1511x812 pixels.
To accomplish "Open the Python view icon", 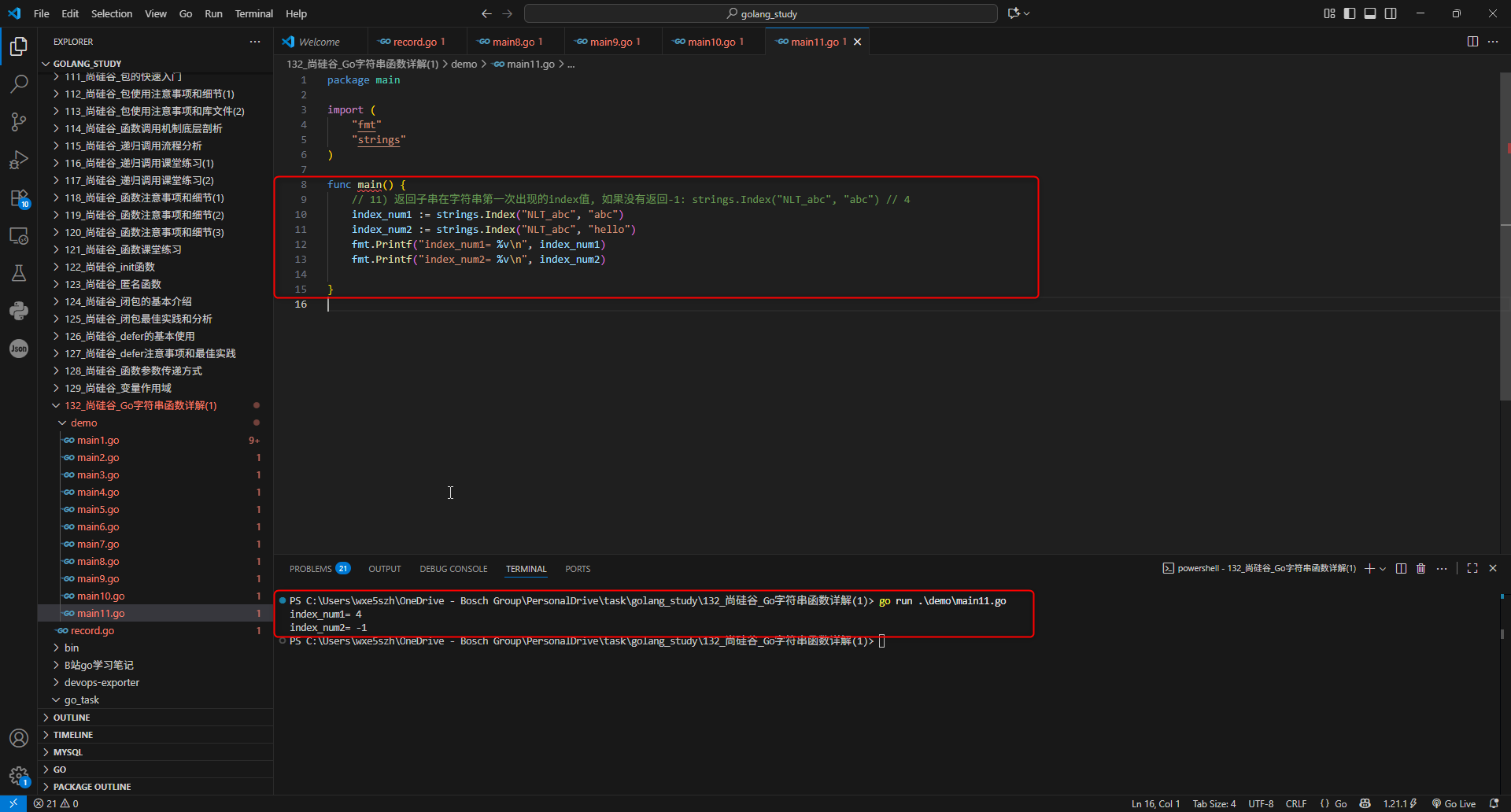I will [x=19, y=311].
